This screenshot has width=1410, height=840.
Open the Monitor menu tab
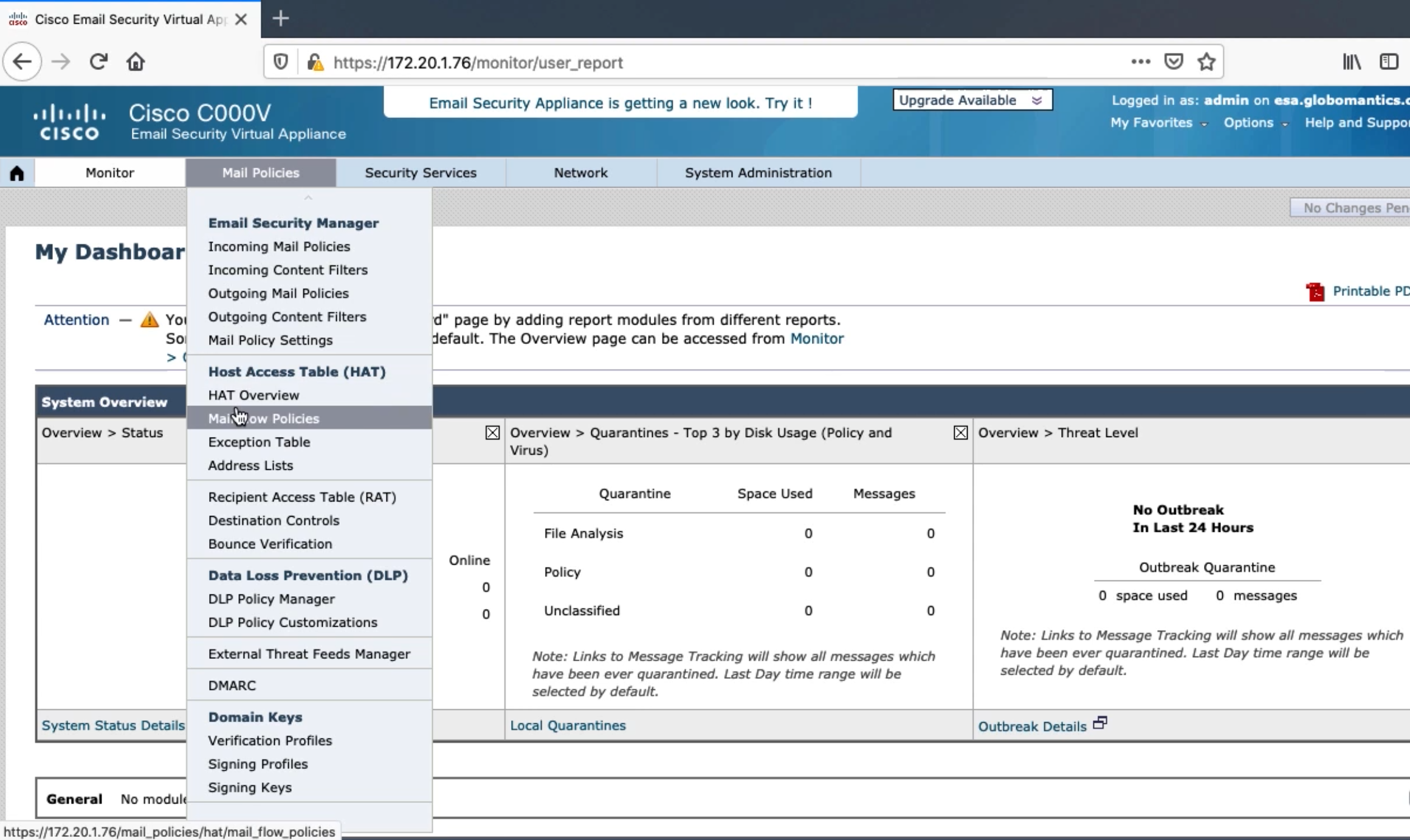click(x=110, y=173)
